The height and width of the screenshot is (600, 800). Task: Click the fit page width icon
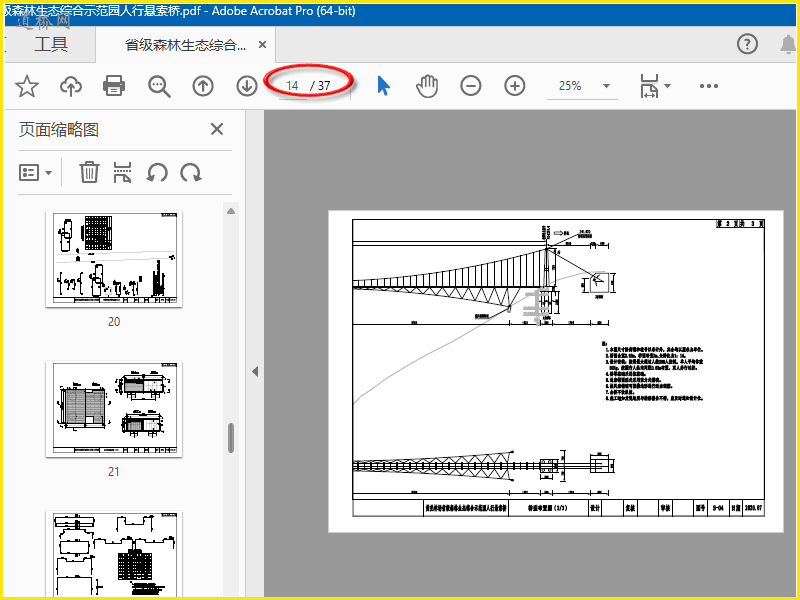[x=649, y=86]
